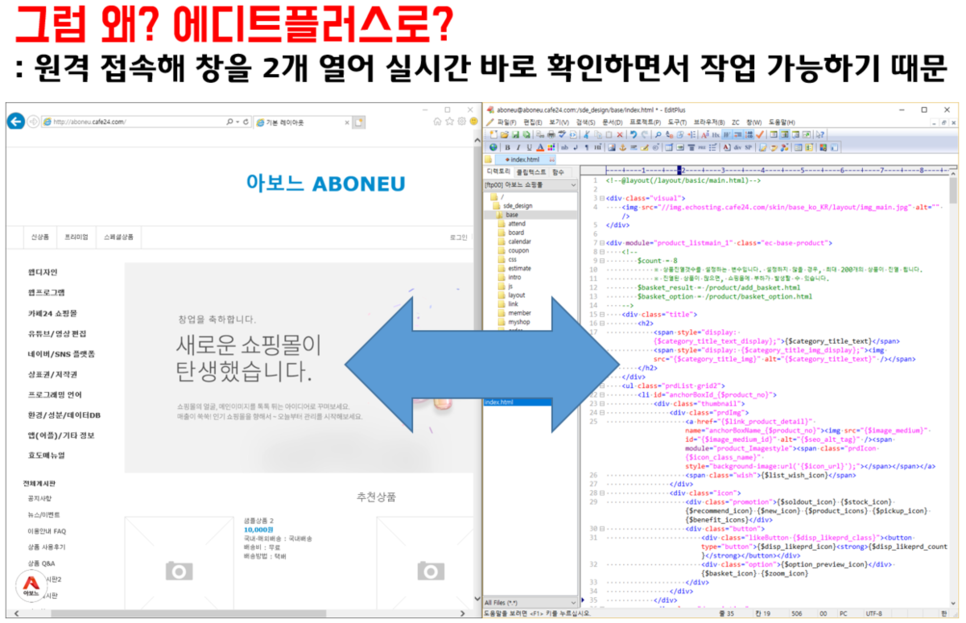Select the index.html document tab

(524, 160)
